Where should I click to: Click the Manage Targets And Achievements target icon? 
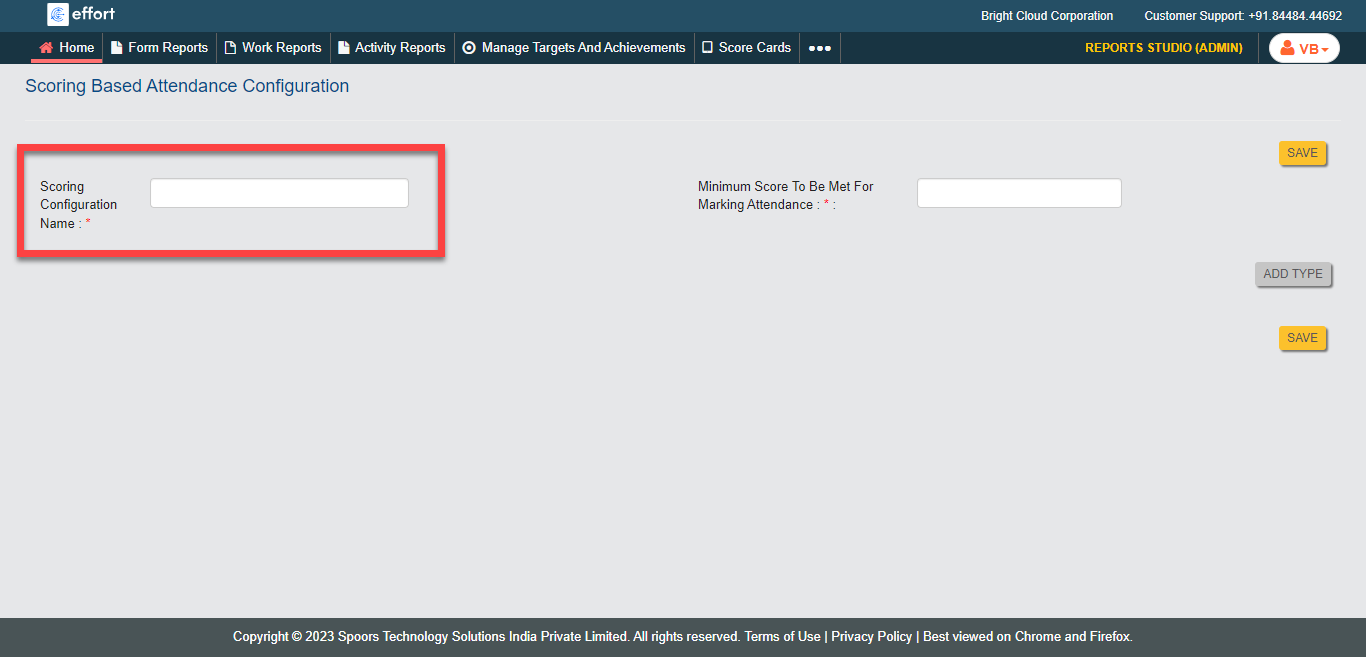click(x=469, y=47)
